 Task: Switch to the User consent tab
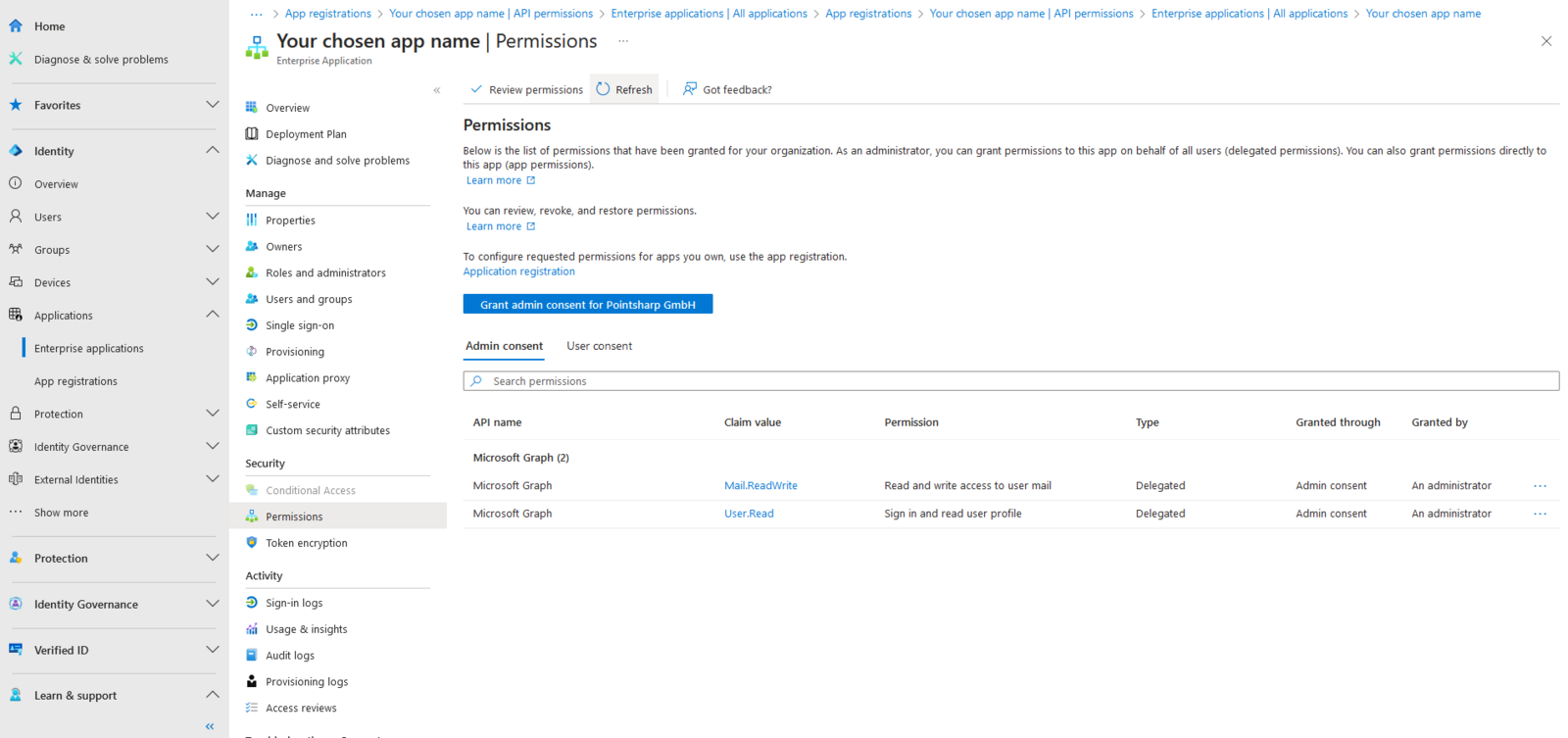click(x=599, y=346)
